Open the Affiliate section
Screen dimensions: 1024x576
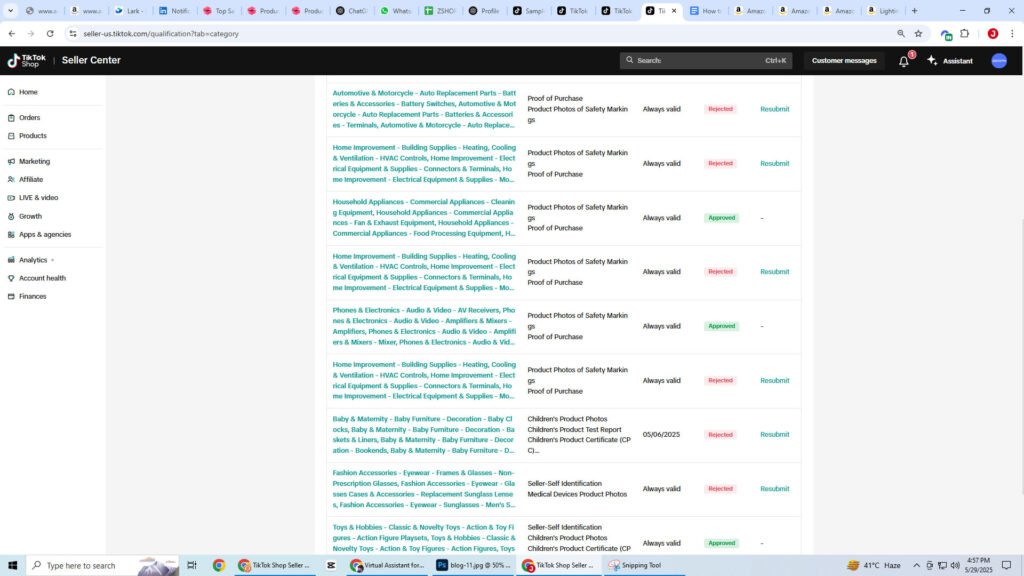(x=25, y=180)
